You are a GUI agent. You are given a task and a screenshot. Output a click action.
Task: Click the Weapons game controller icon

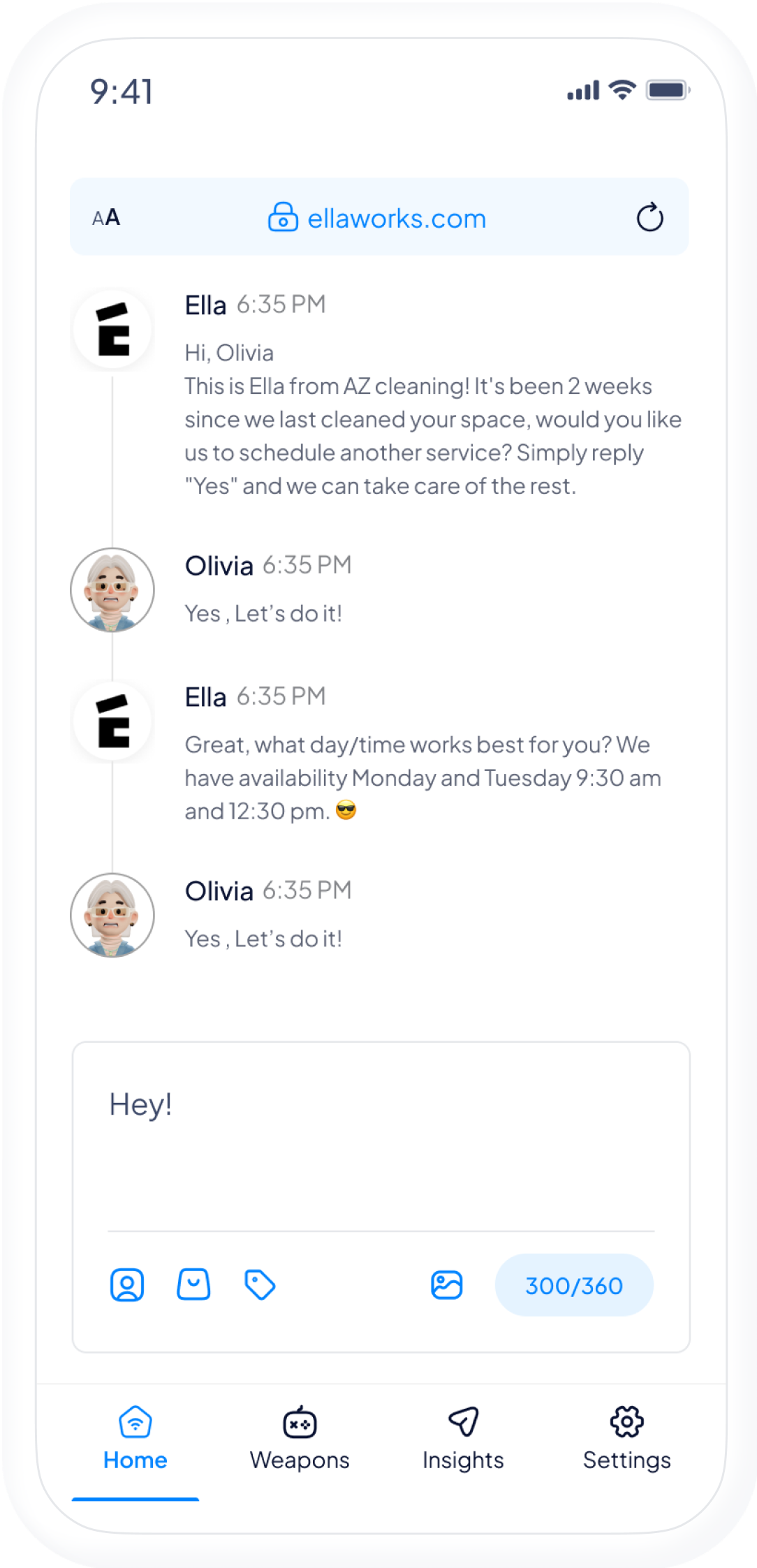[x=300, y=1422]
